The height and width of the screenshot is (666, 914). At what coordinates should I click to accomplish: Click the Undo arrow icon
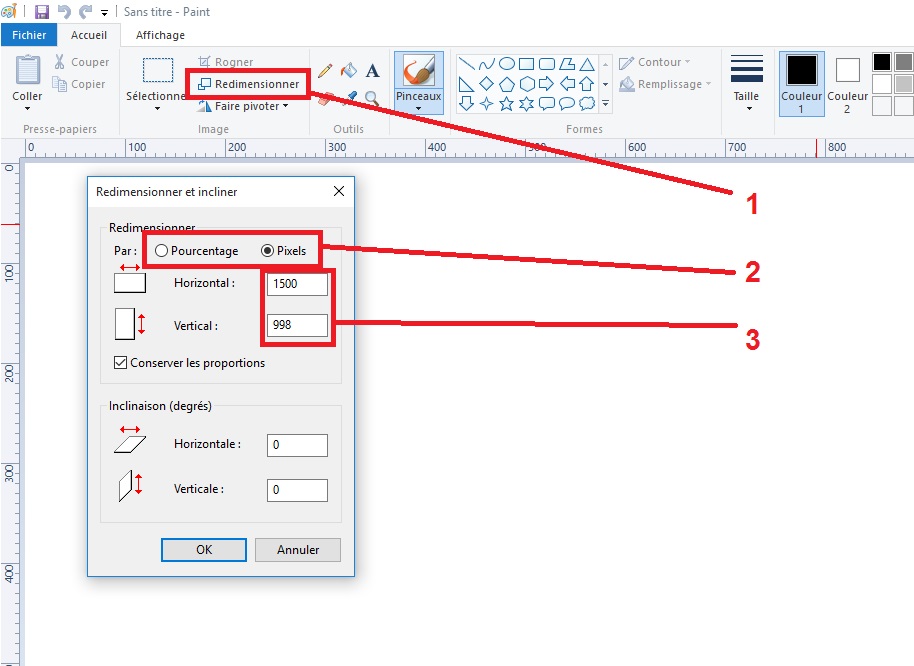pyautogui.click(x=64, y=12)
